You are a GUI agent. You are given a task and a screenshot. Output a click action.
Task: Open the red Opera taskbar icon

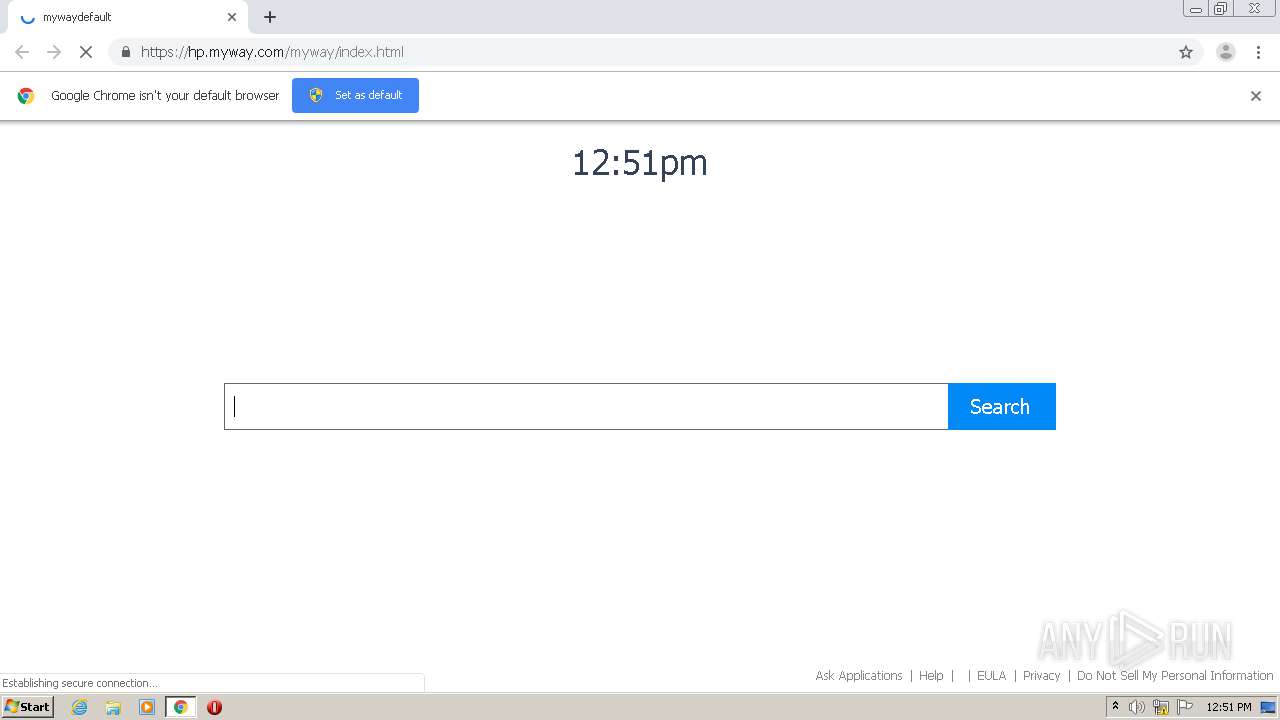point(214,707)
